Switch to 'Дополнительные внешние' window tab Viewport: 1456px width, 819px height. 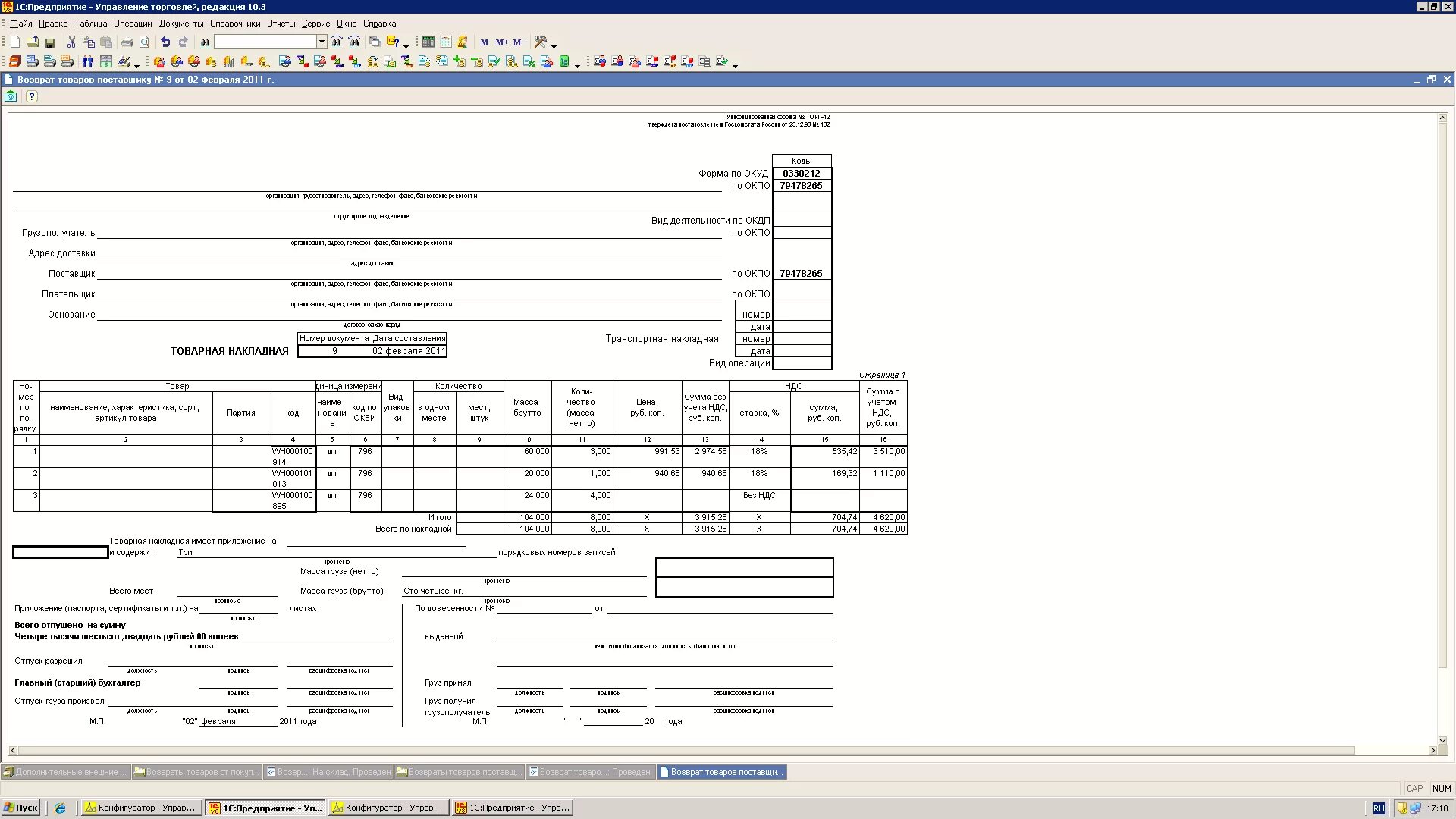[66, 772]
